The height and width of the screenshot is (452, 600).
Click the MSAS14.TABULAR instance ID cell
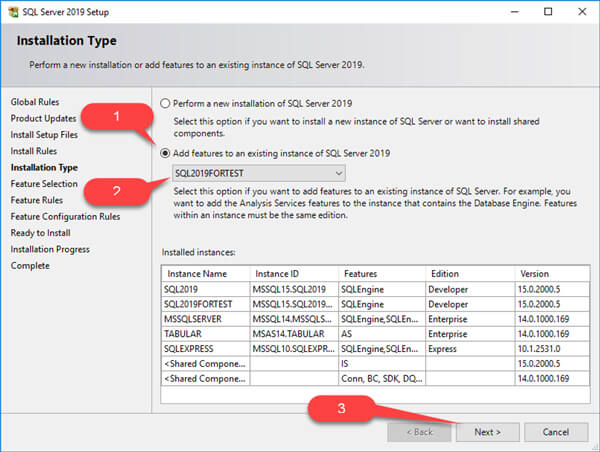point(294,334)
